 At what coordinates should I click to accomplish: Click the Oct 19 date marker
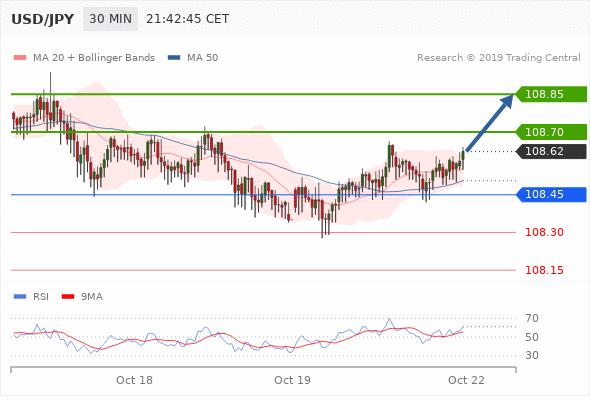point(292,380)
